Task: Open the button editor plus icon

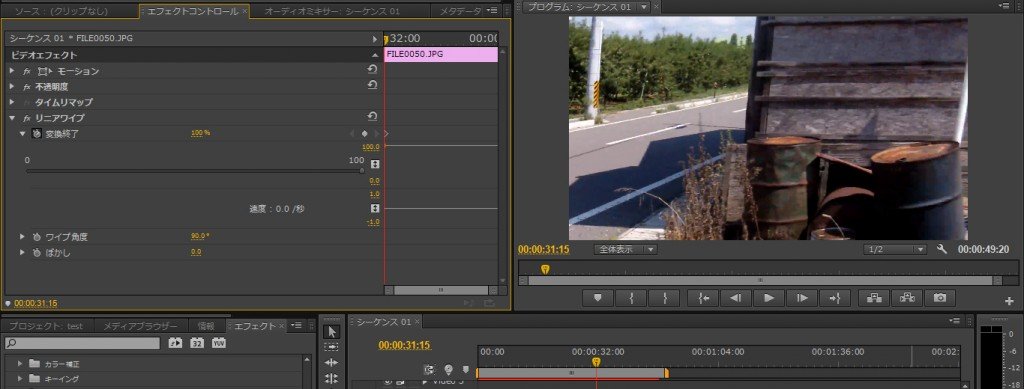Action: click(x=1010, y=301)
